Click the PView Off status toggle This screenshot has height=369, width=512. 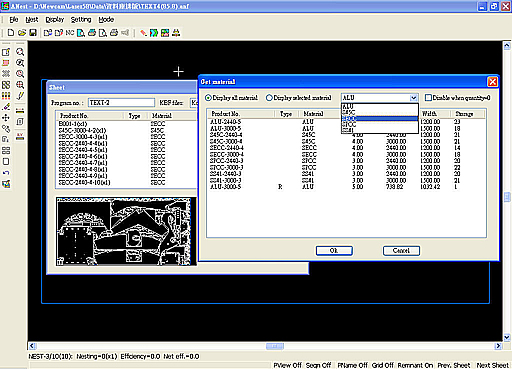pos(287,365)
